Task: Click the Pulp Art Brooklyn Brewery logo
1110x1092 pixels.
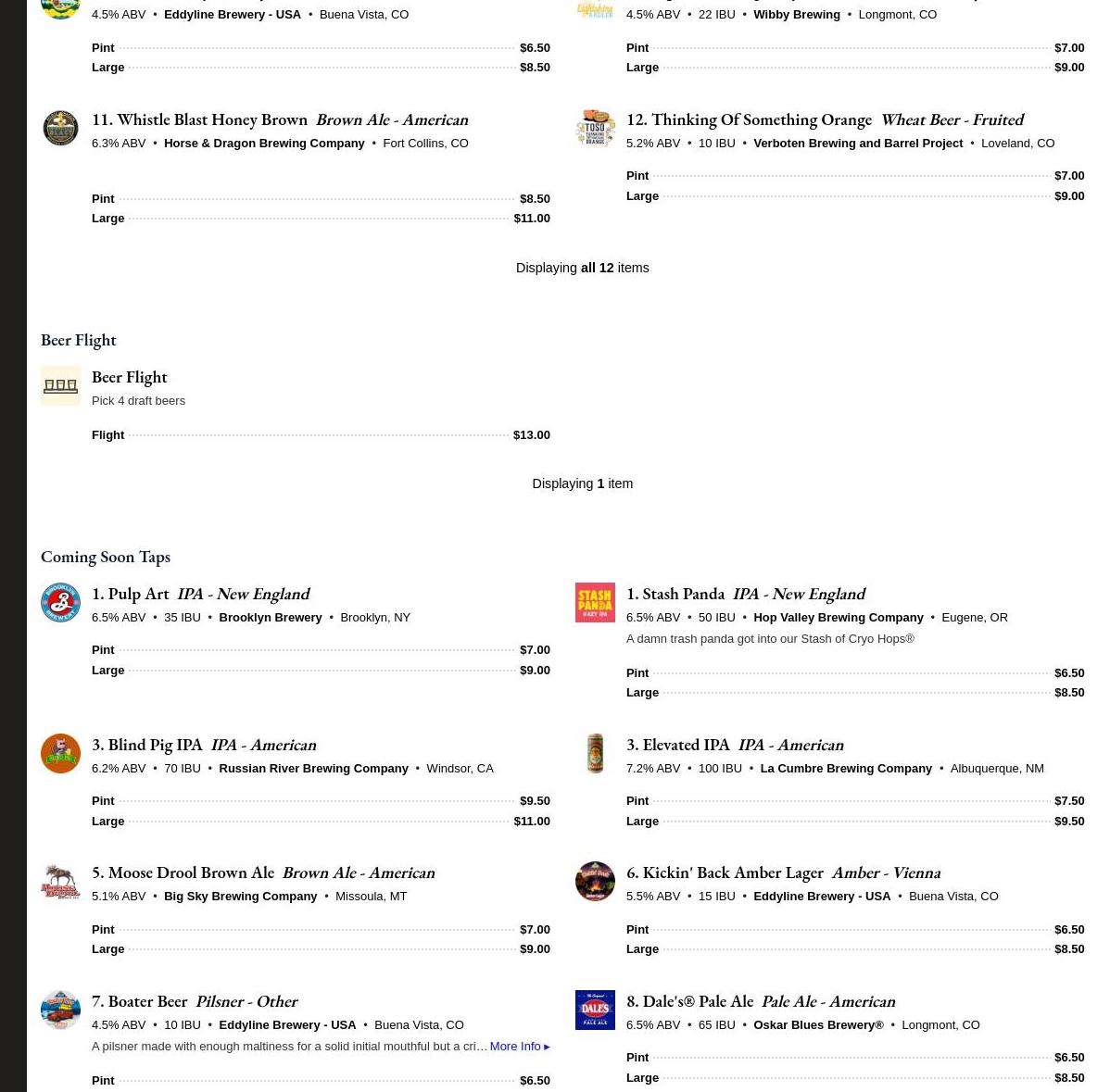Action: click(60, 602)
